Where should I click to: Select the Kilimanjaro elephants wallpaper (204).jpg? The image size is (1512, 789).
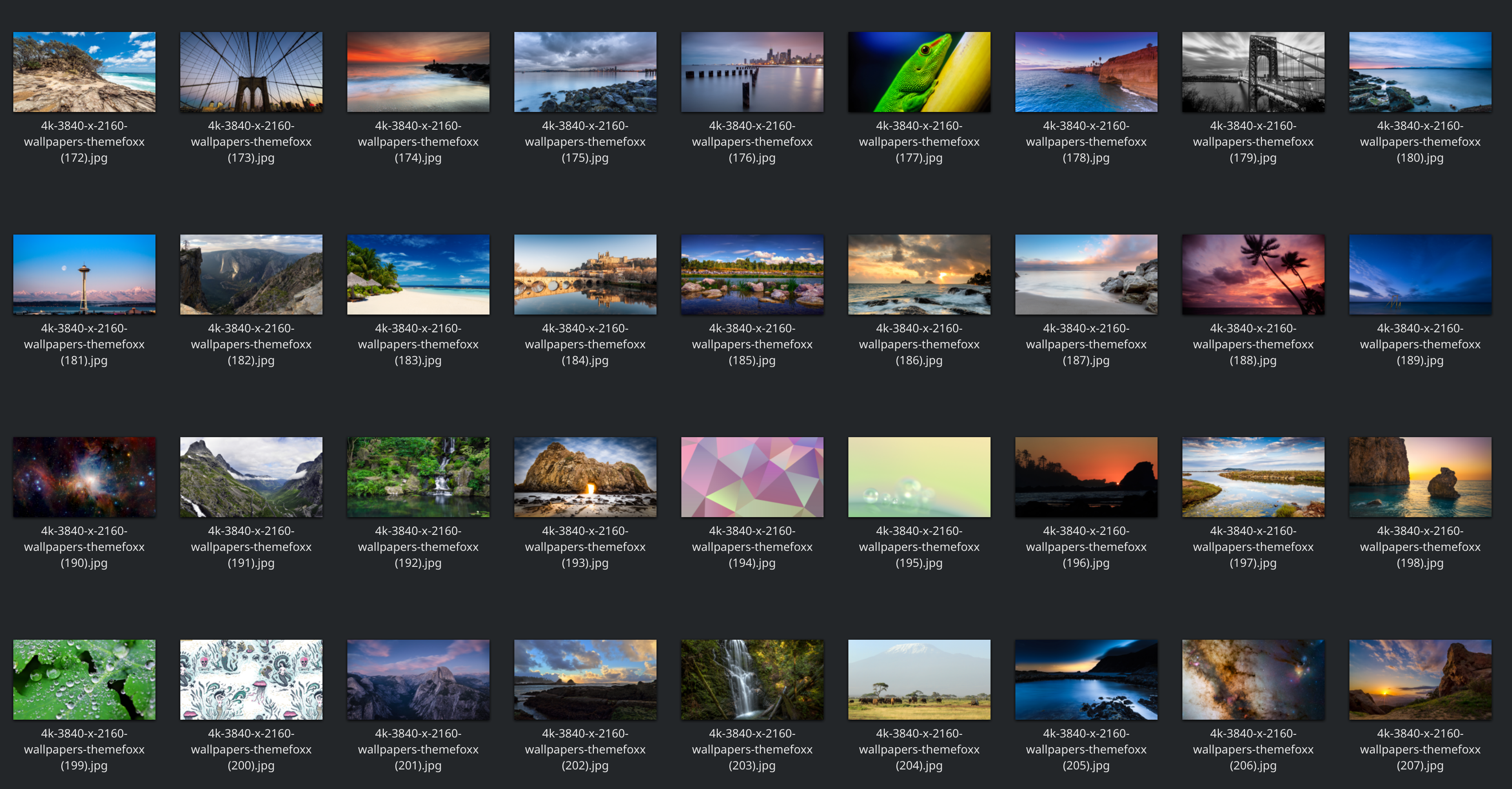point(919,679)
